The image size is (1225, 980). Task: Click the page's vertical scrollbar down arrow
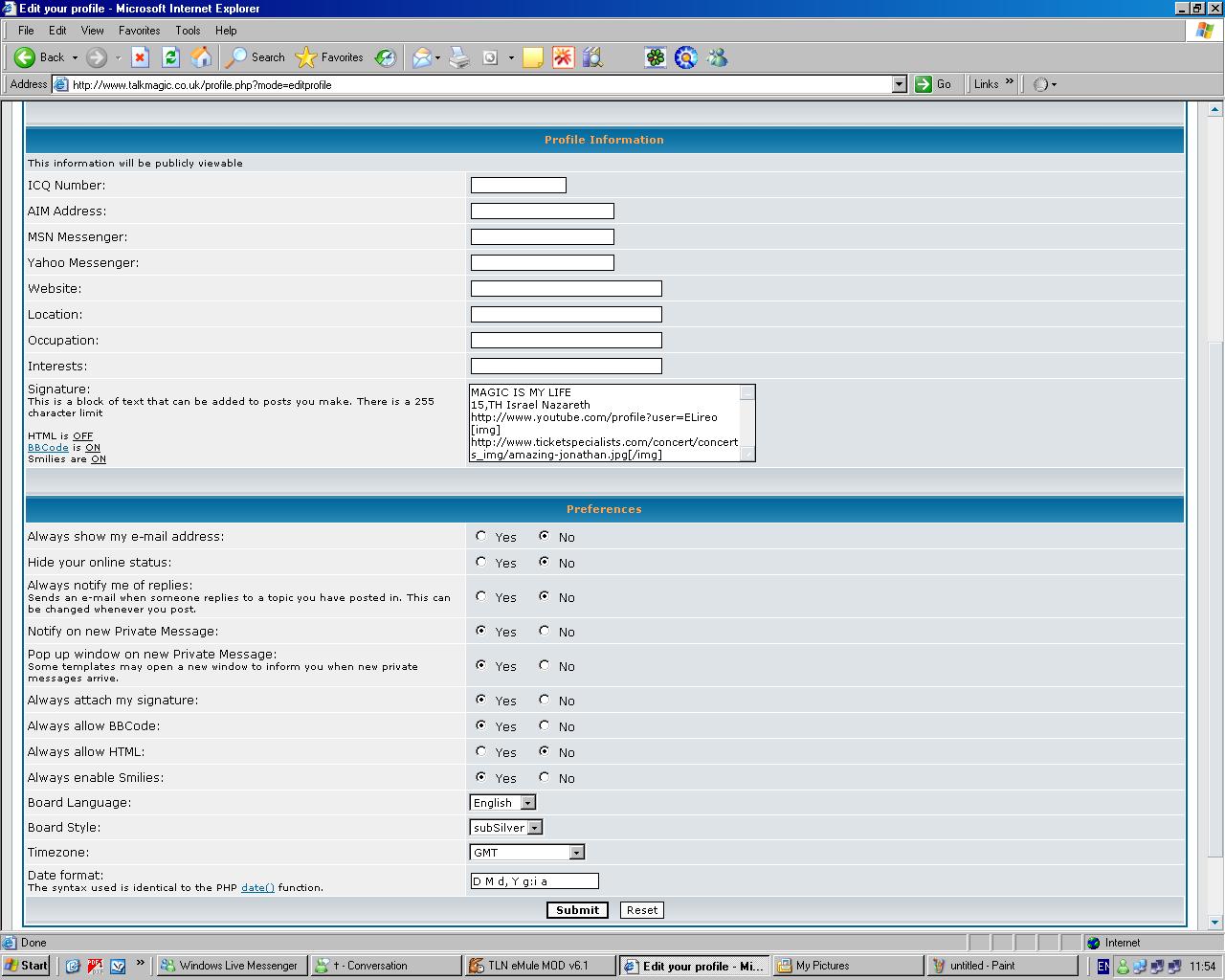coord(1215,923)
